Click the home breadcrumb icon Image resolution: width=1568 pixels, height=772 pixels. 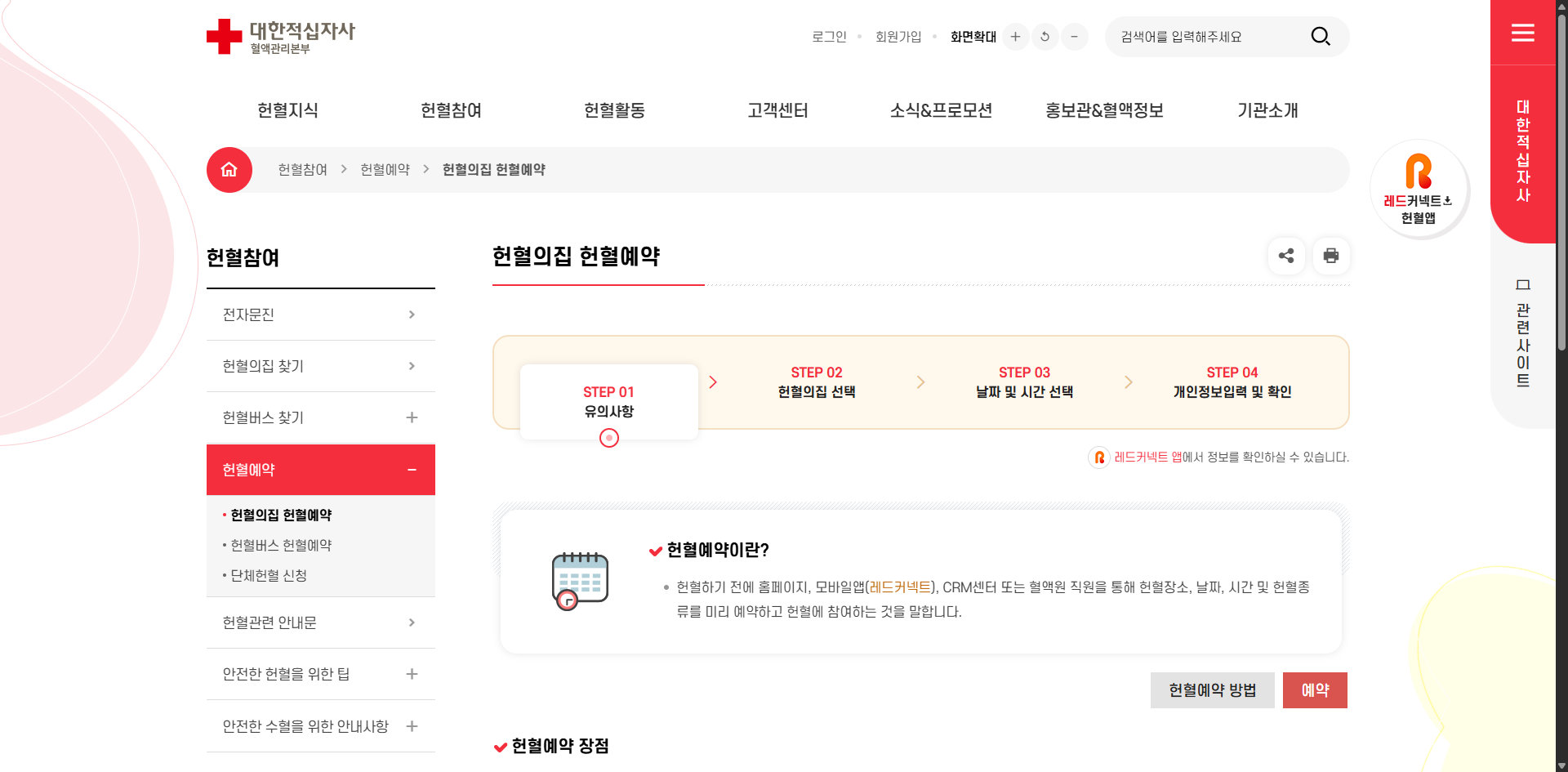tap(229, 169)
